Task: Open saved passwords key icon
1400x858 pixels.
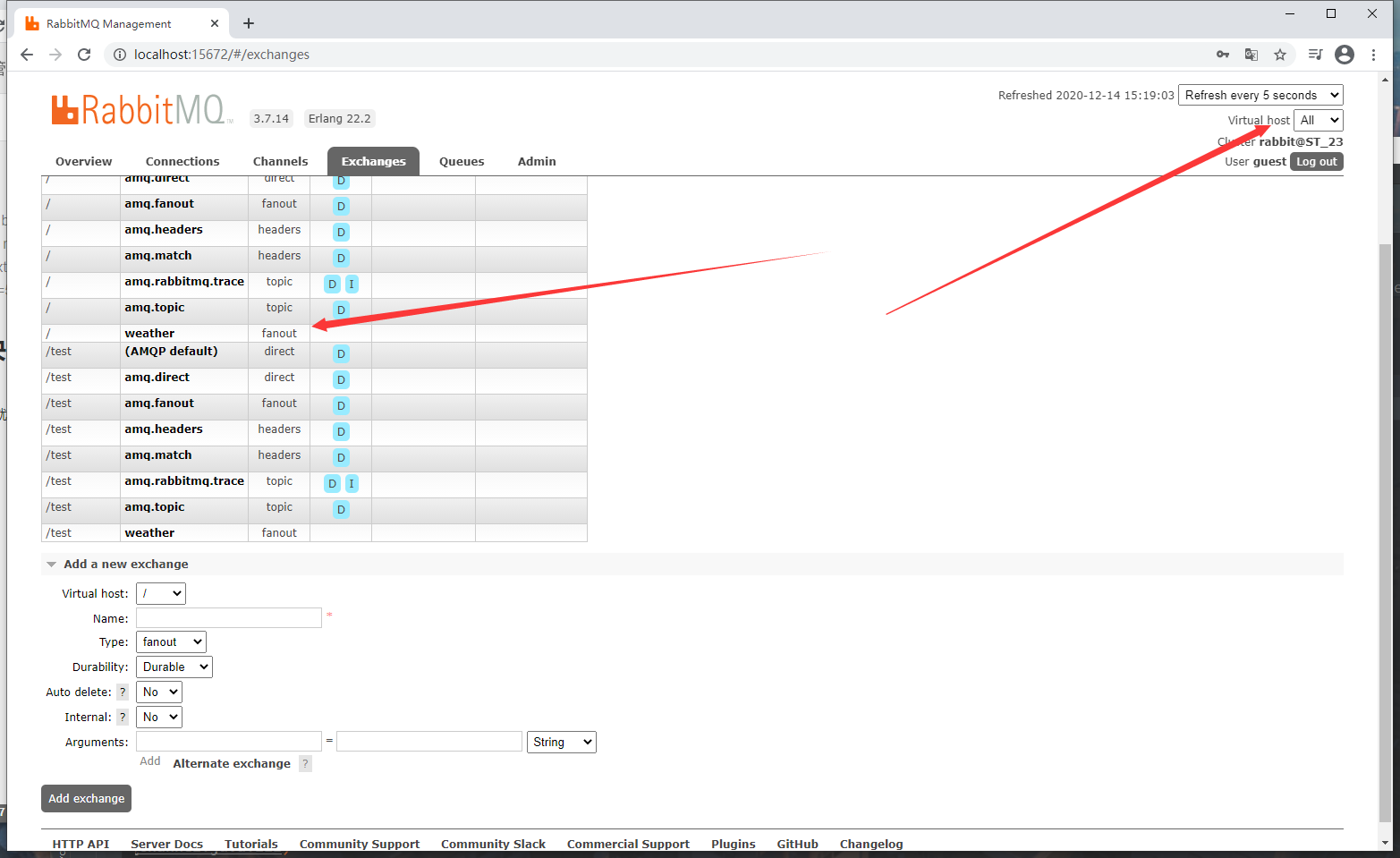Action: pyautogui.click(x=1223, y=55)
